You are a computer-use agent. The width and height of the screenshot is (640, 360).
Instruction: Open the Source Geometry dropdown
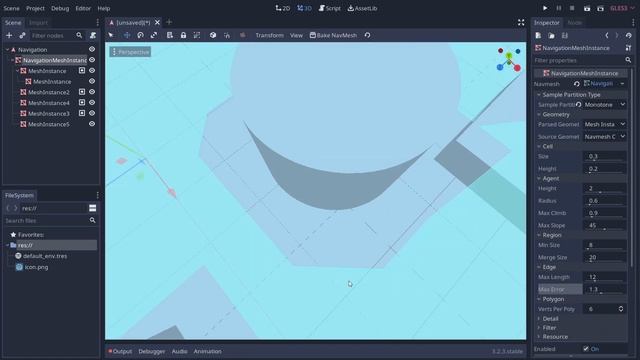point(605,137)
